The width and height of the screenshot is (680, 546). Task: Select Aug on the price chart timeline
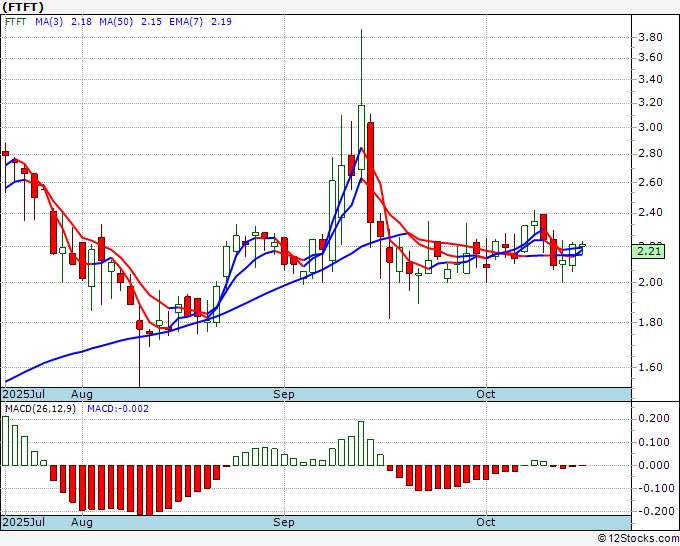pyautogui.click(x=82, y=394)
